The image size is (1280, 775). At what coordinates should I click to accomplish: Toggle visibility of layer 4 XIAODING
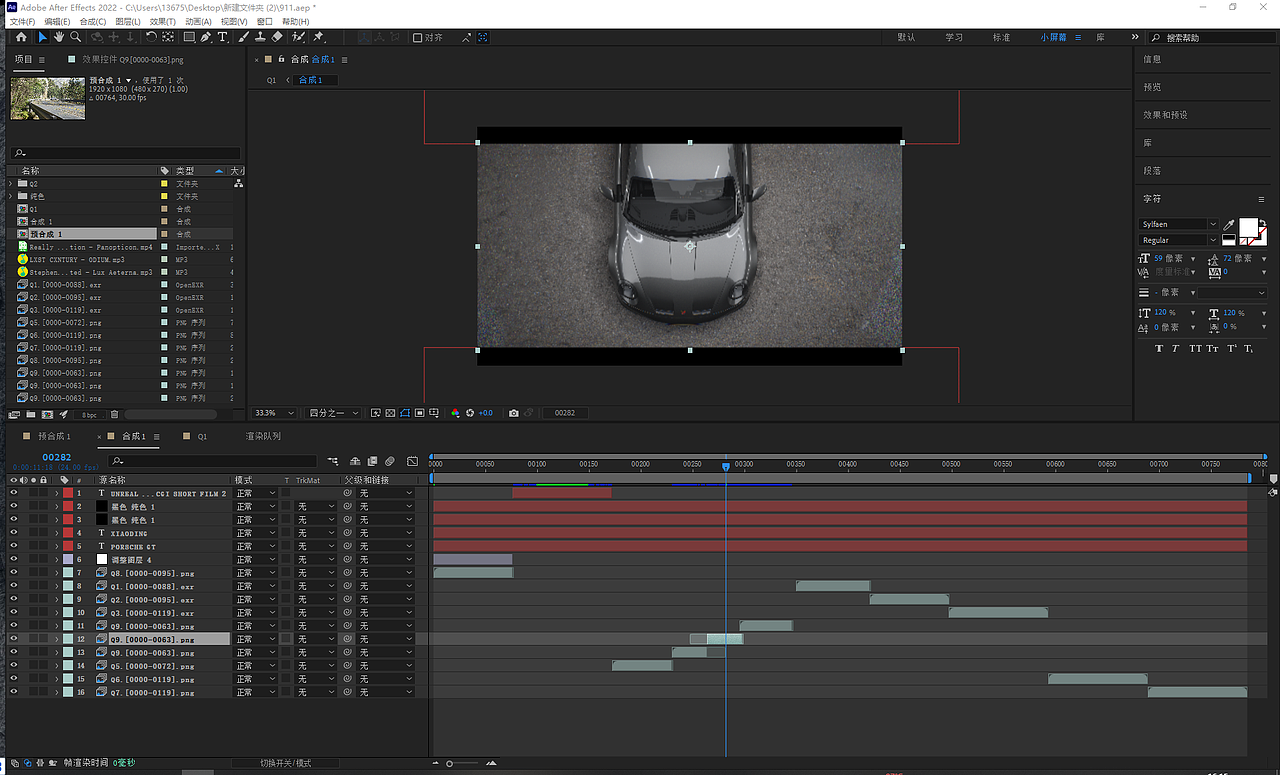[14, 533]
